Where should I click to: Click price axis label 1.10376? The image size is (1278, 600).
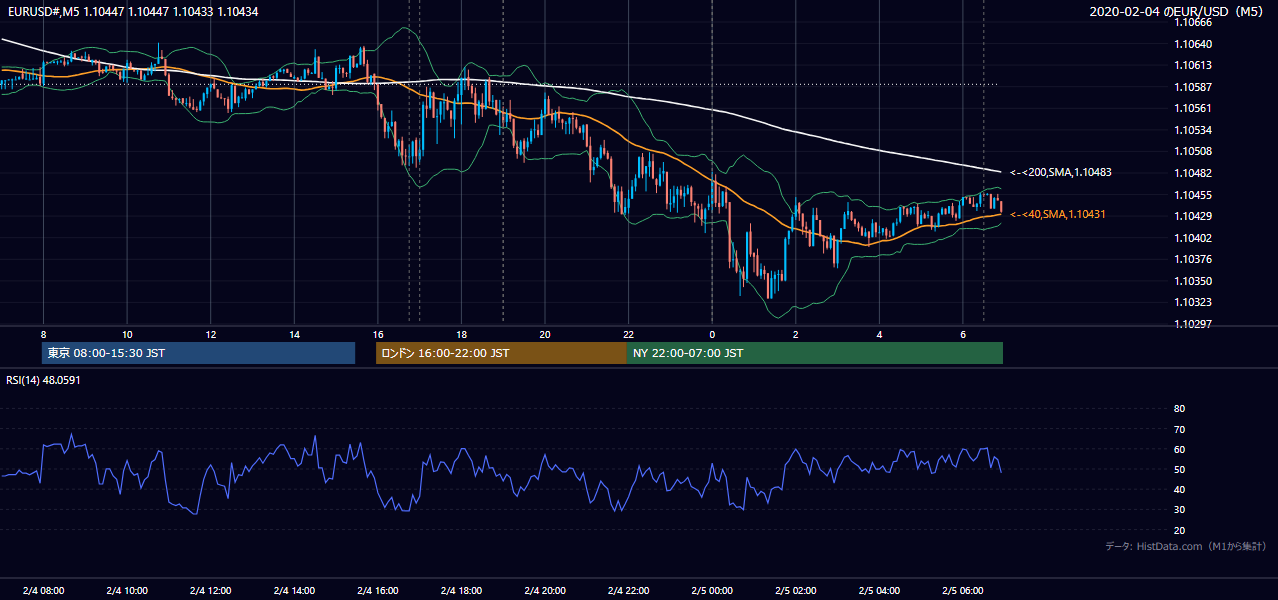[1194, 259]
